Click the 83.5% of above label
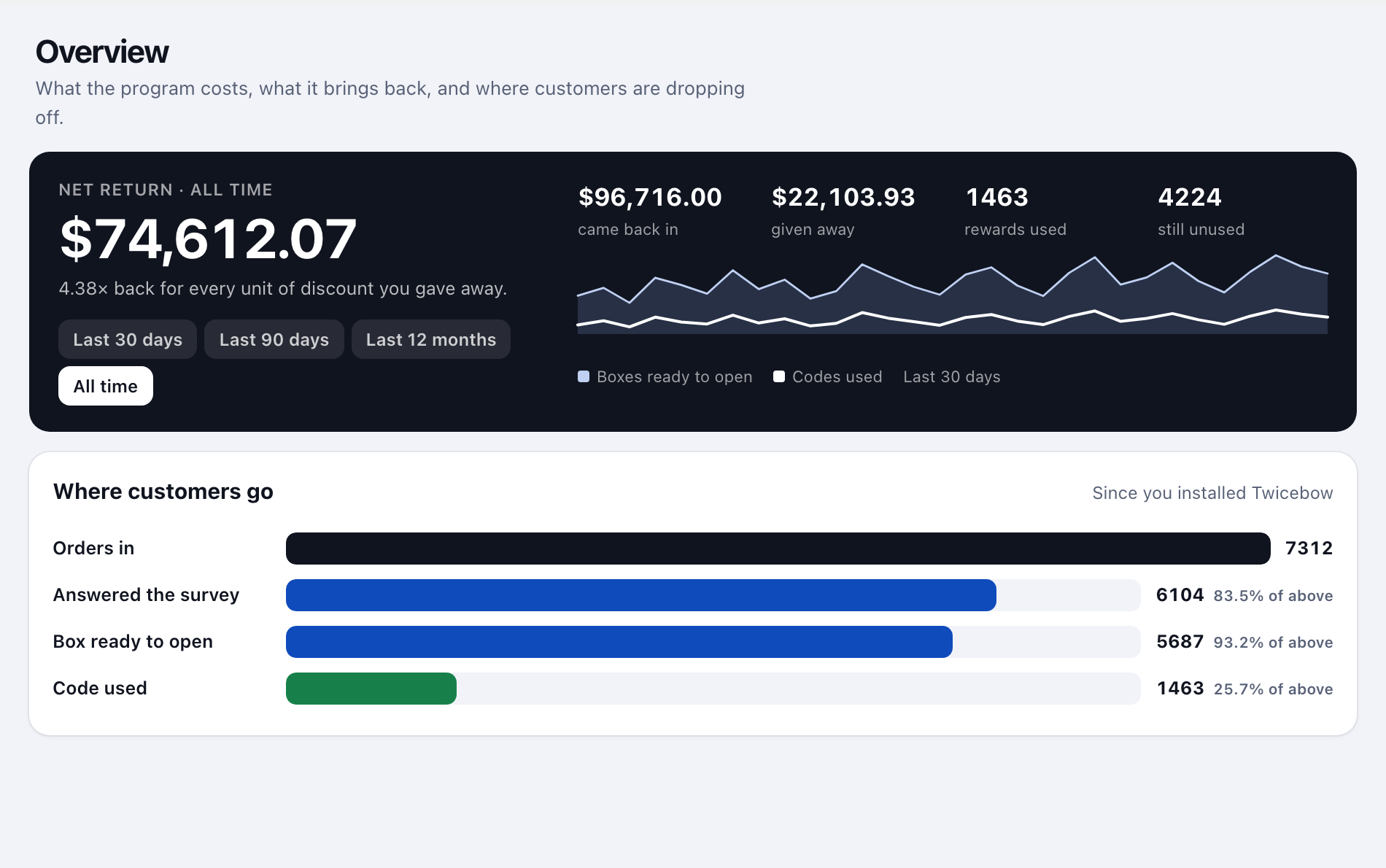The width and height of the screenshot is (1386, 868). [x=1274, y=596]
